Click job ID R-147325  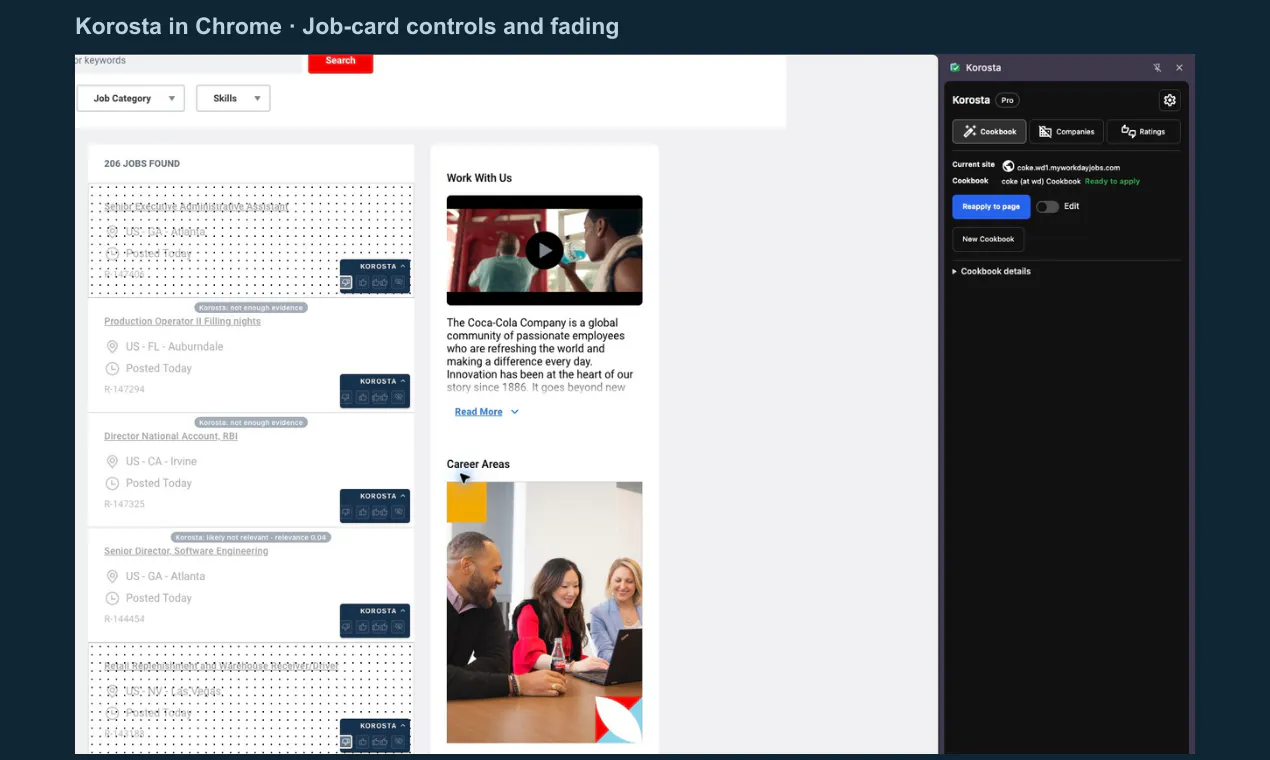click(125, 505)
